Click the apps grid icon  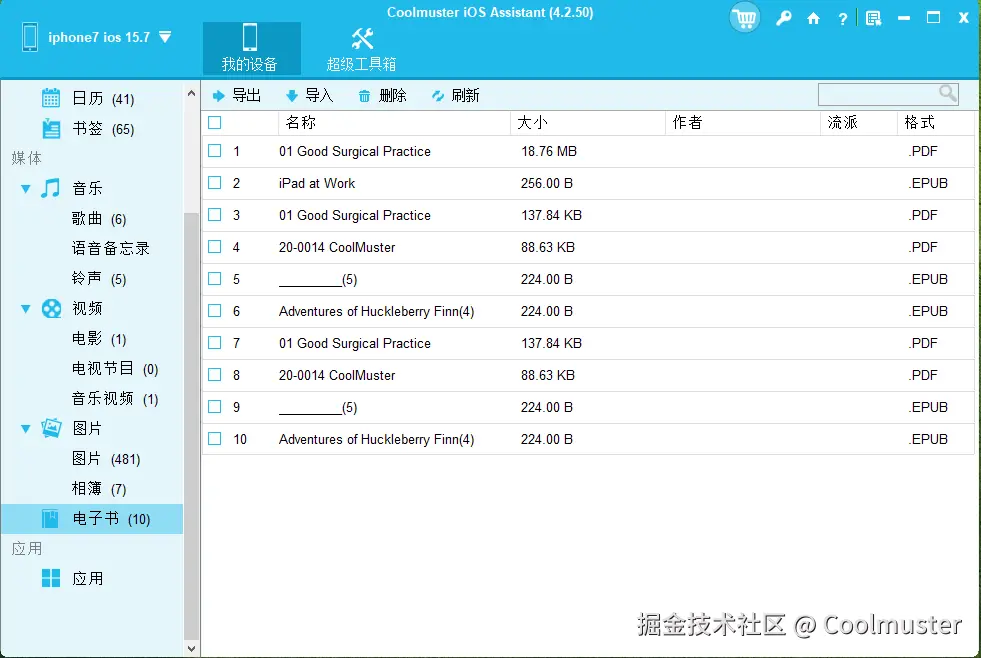(x=51, y=578)
